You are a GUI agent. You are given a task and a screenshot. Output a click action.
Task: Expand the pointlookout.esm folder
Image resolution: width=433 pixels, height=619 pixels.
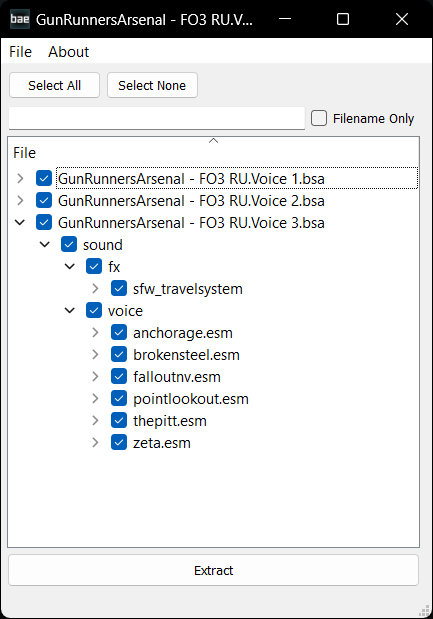(x=95, y=399)
